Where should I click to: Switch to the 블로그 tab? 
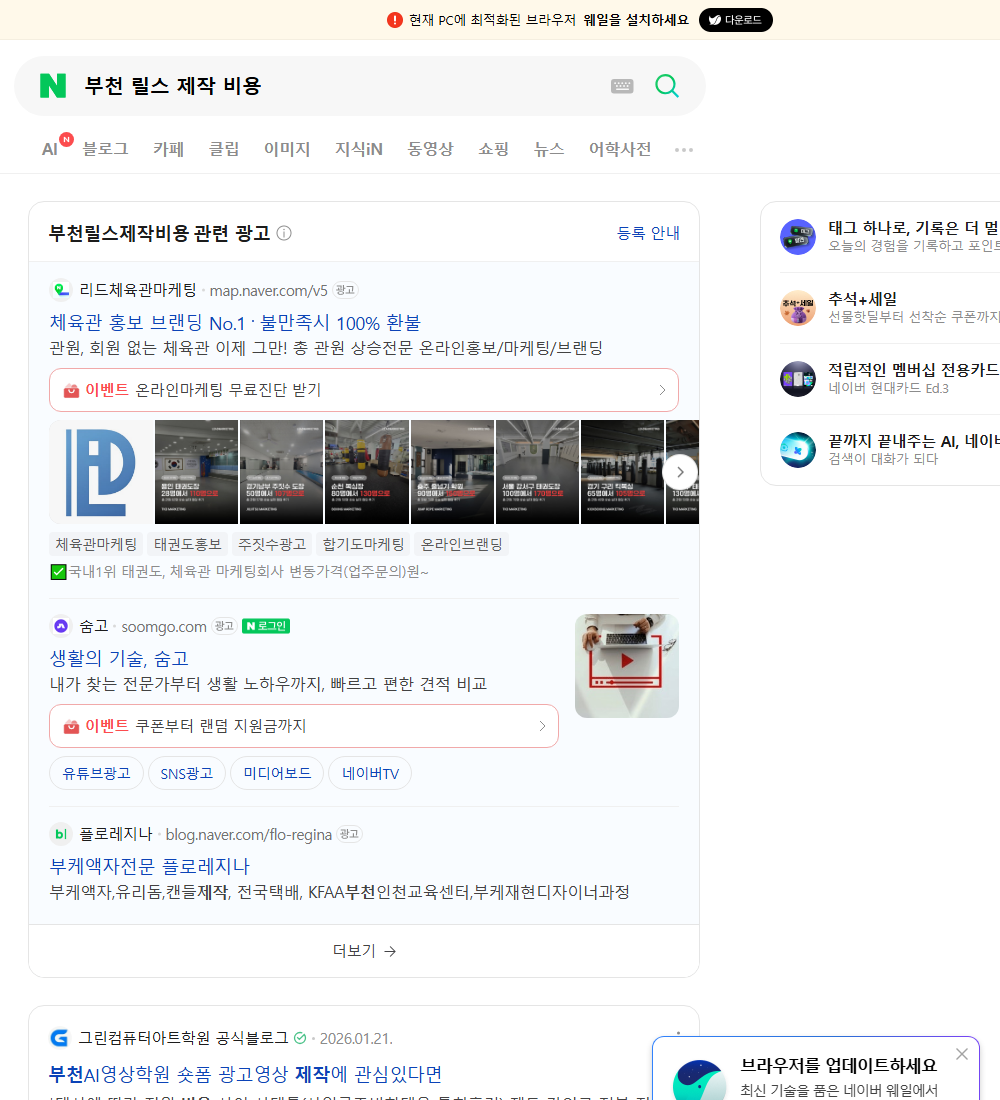[105, 149]
